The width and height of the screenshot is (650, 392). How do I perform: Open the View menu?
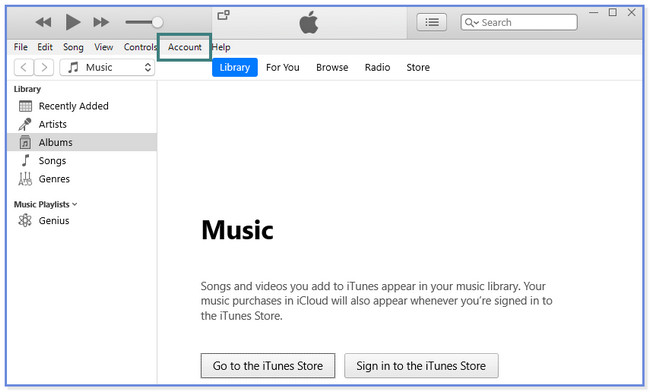[x=103, y=47]
